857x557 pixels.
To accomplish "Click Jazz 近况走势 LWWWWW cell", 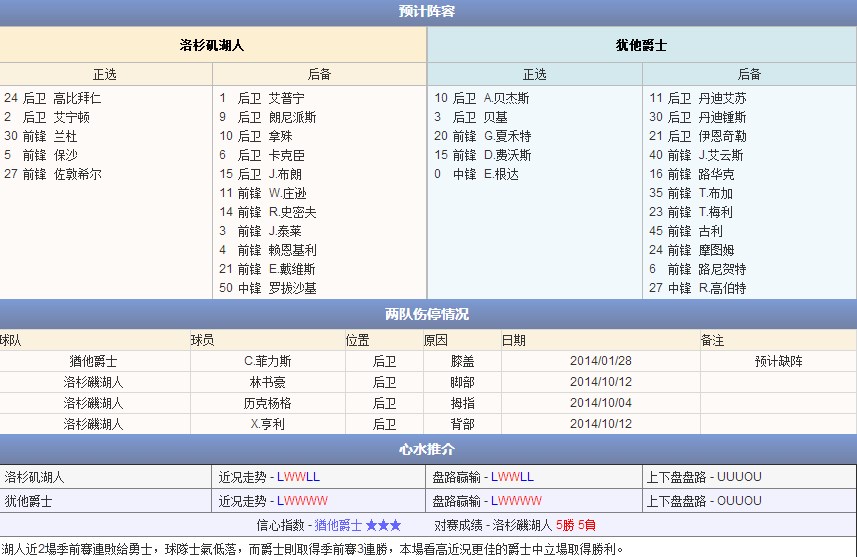I will pyautogui.click(x=318, y=501).
